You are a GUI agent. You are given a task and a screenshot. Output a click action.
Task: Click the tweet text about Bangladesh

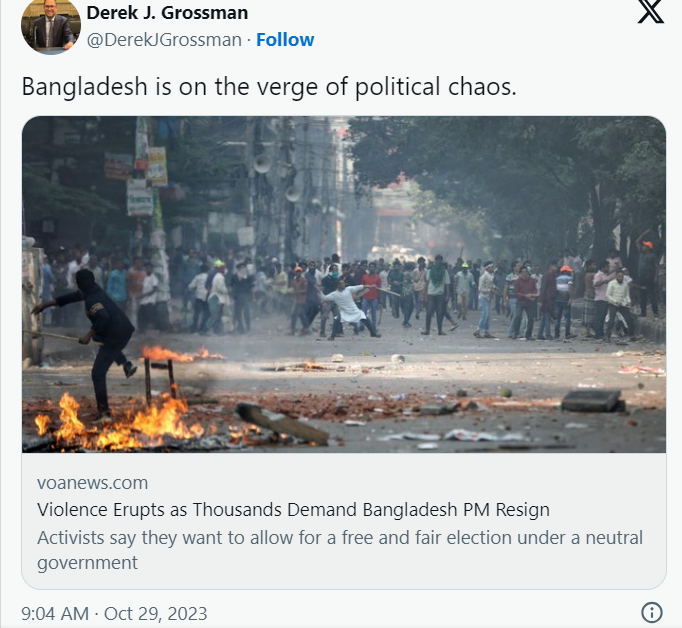[269, 87]
